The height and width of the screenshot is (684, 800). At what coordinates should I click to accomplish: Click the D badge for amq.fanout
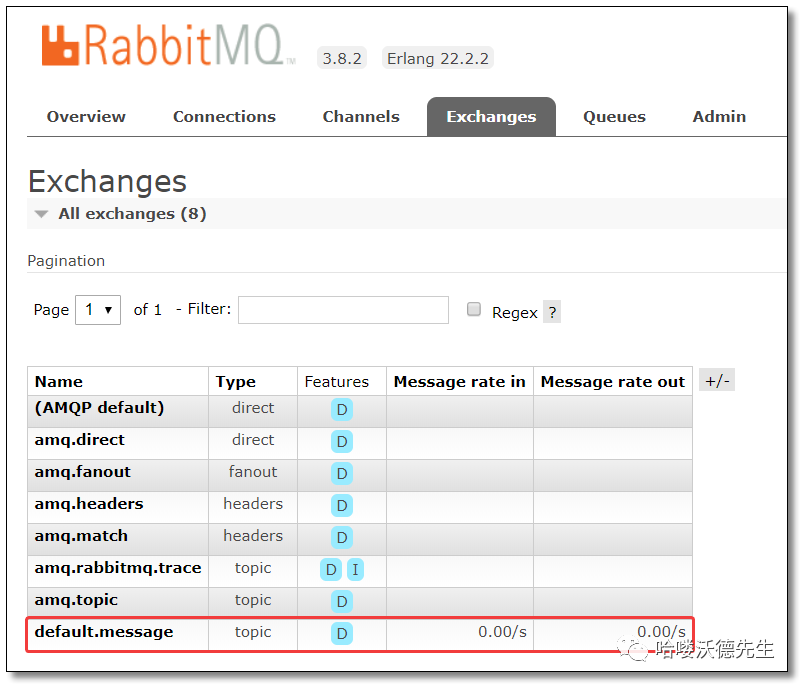pos(342,474)
